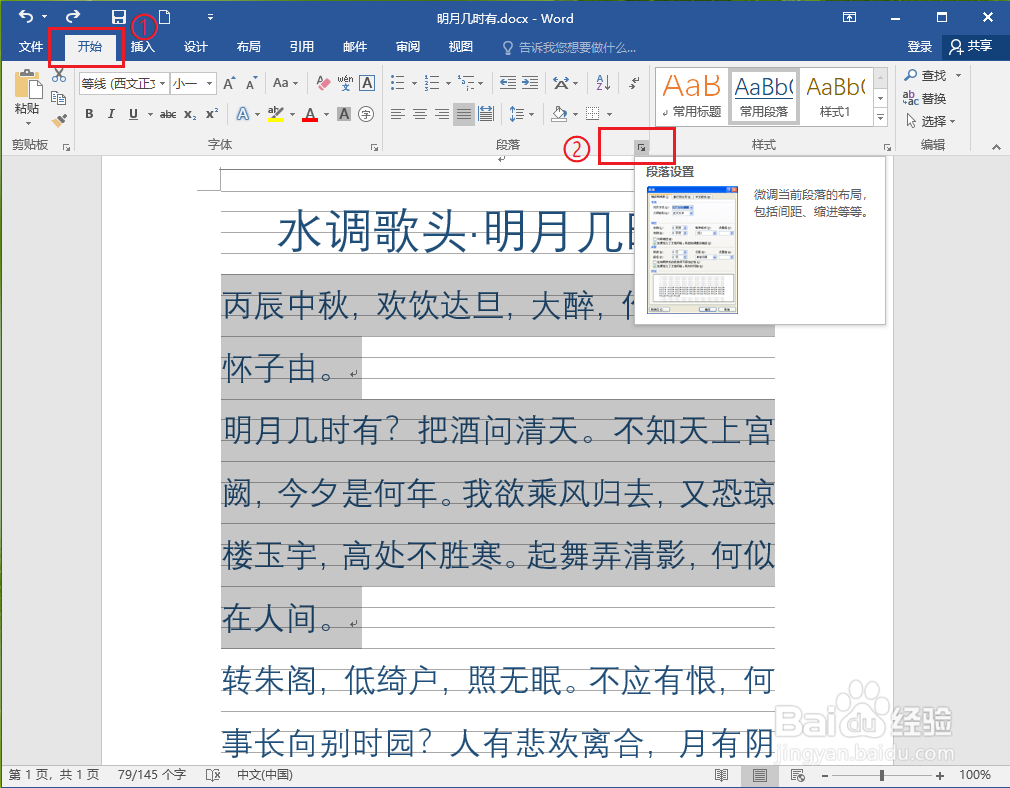Toggle italic formatting on the selection
Image resolution: width=1010 pixels, height=788 pixels.
point(111,115)
